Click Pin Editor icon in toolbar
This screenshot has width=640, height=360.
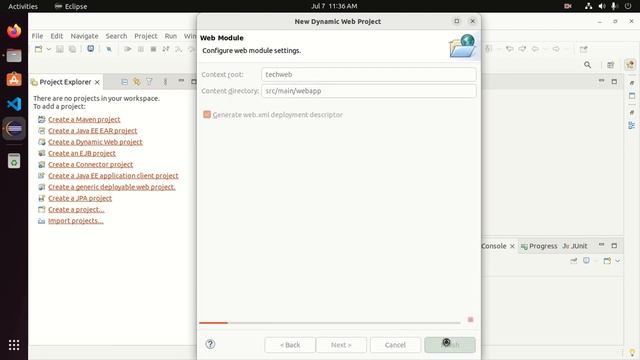click(583, 49)
